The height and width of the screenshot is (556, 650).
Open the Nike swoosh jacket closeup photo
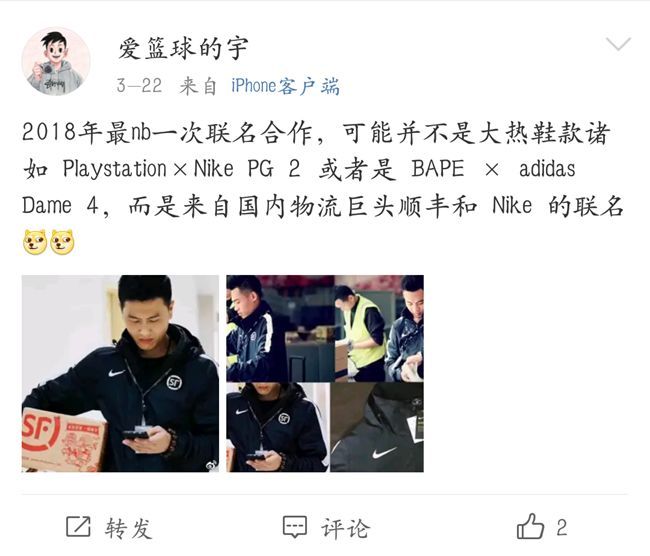[377, 427]
